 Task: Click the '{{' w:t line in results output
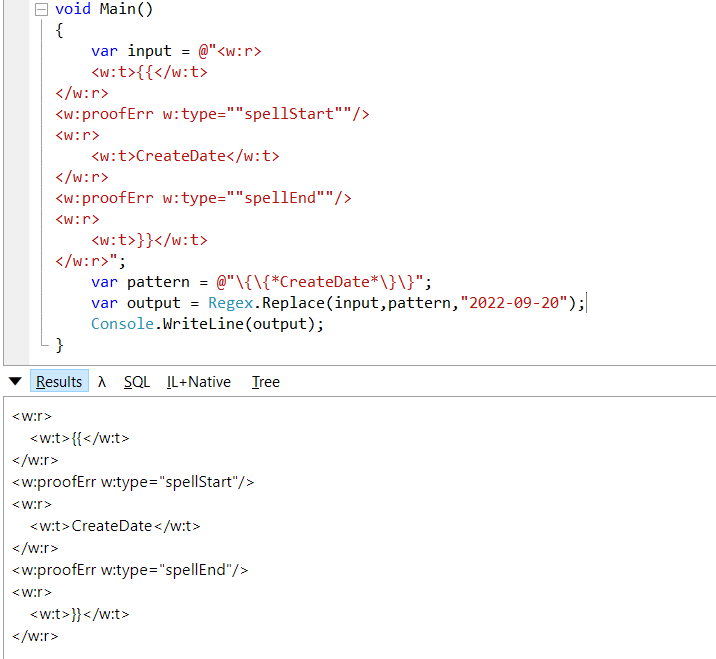pyautogui.click(x=79, y=438)
